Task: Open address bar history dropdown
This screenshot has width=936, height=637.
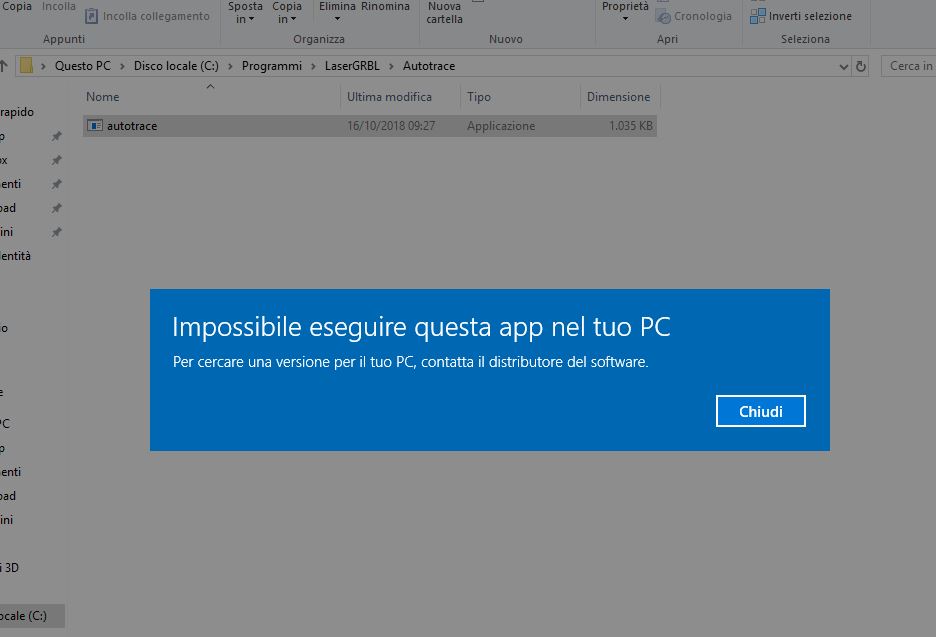Action: pos(843,66)
